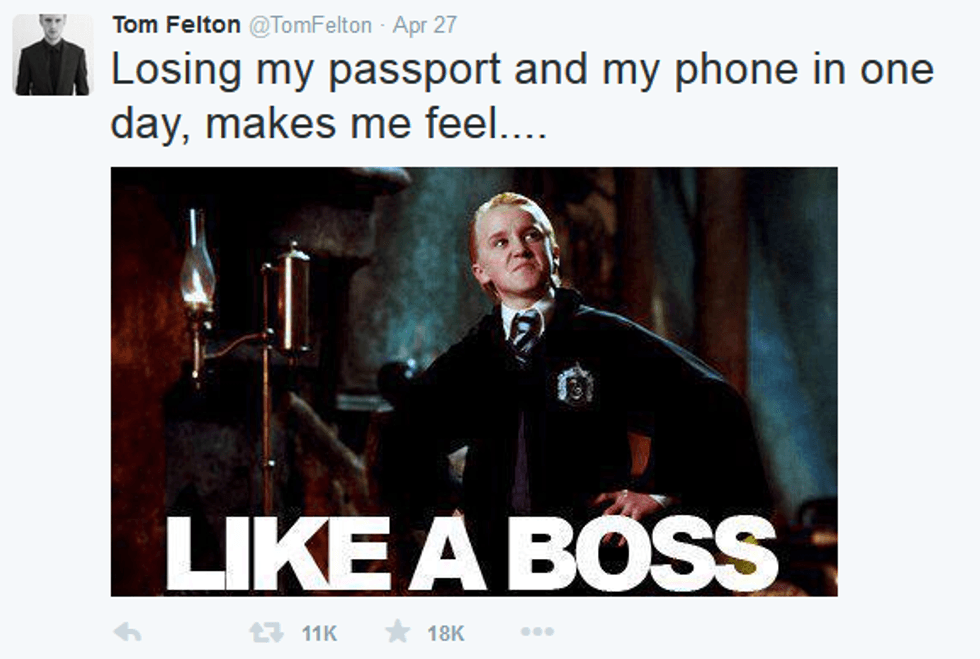Expand the attached meme image
The width and height of the screenshot is (980, 659).
[474, 381]
